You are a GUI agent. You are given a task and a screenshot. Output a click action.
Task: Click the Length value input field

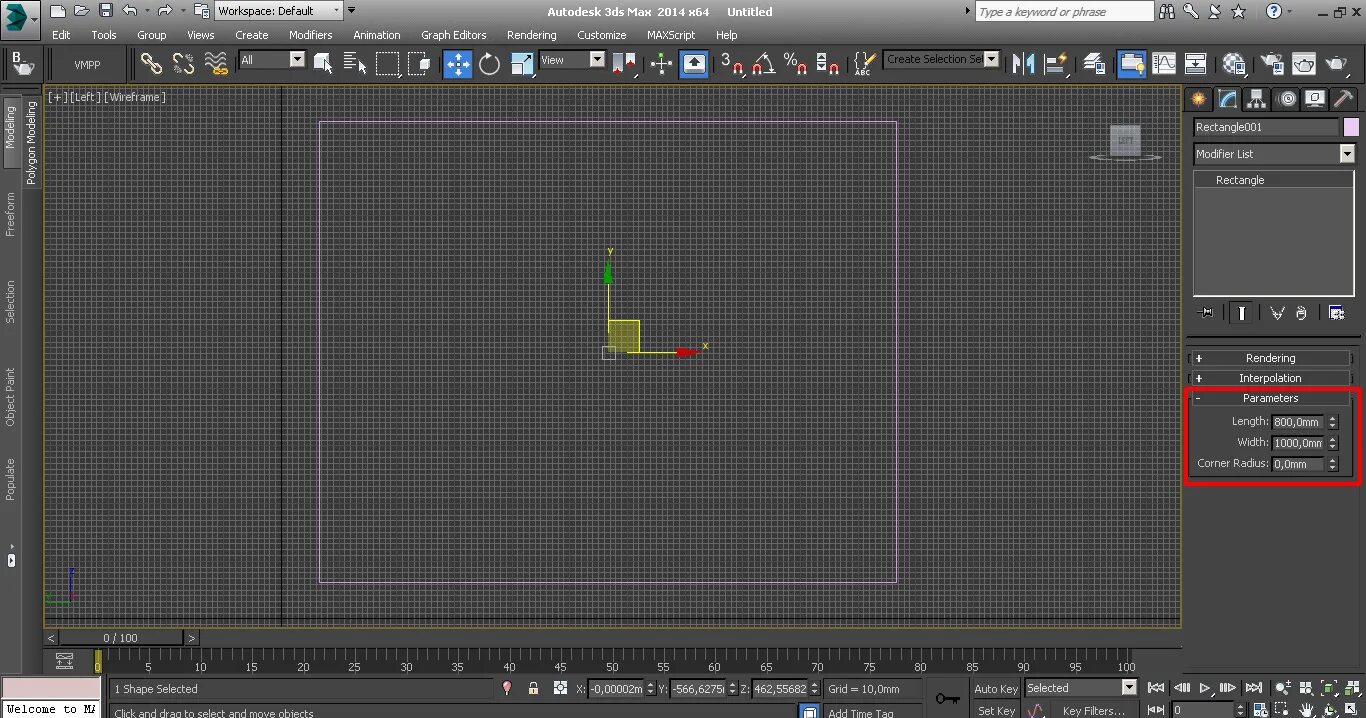point(1298,422)
